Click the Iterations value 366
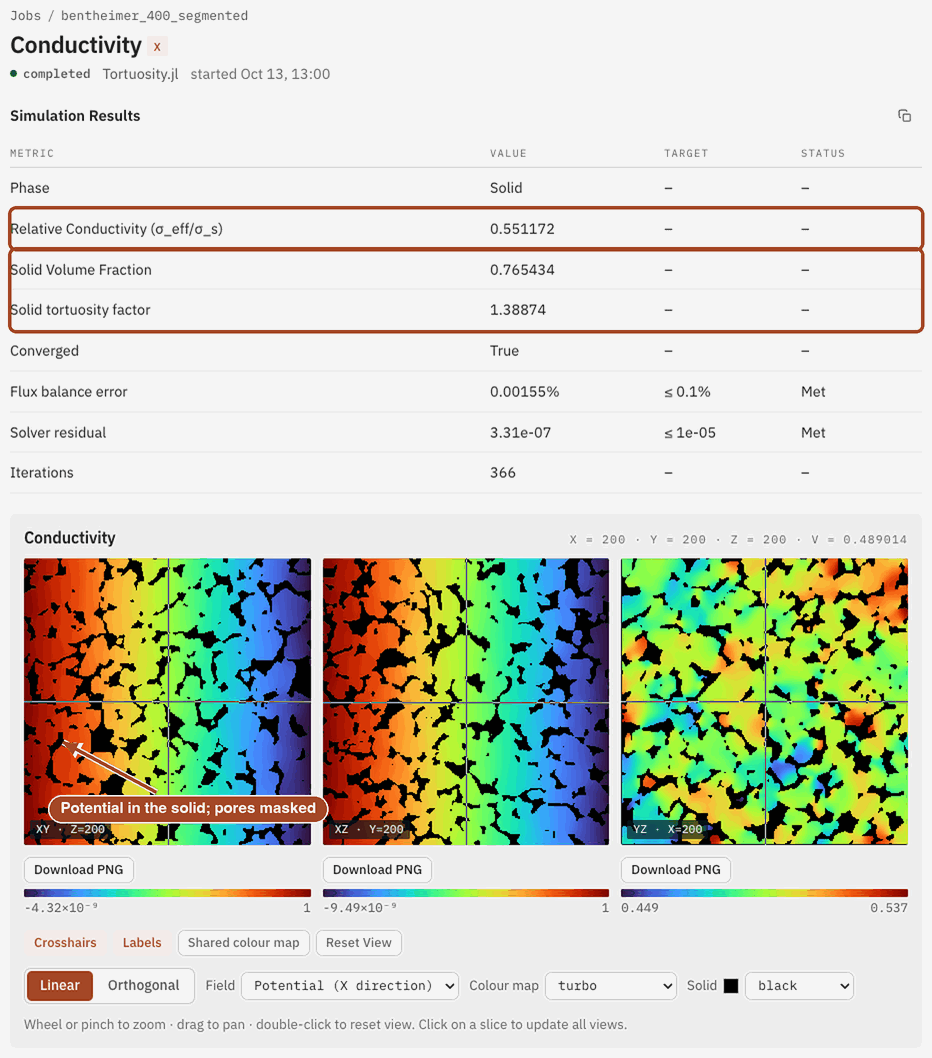Viewport: 932px width, 1058px height. click(503, 473)
